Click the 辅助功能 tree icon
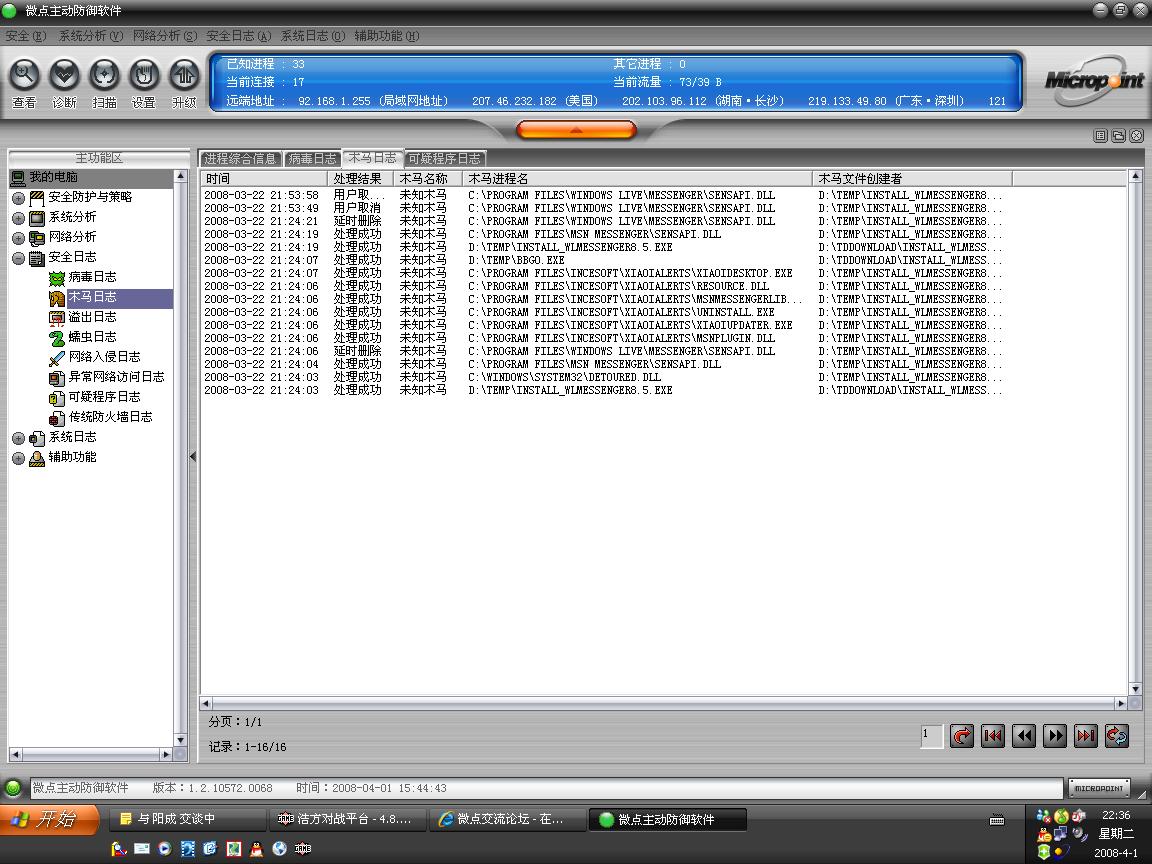Screen dimensions: 1152x864 37,458
